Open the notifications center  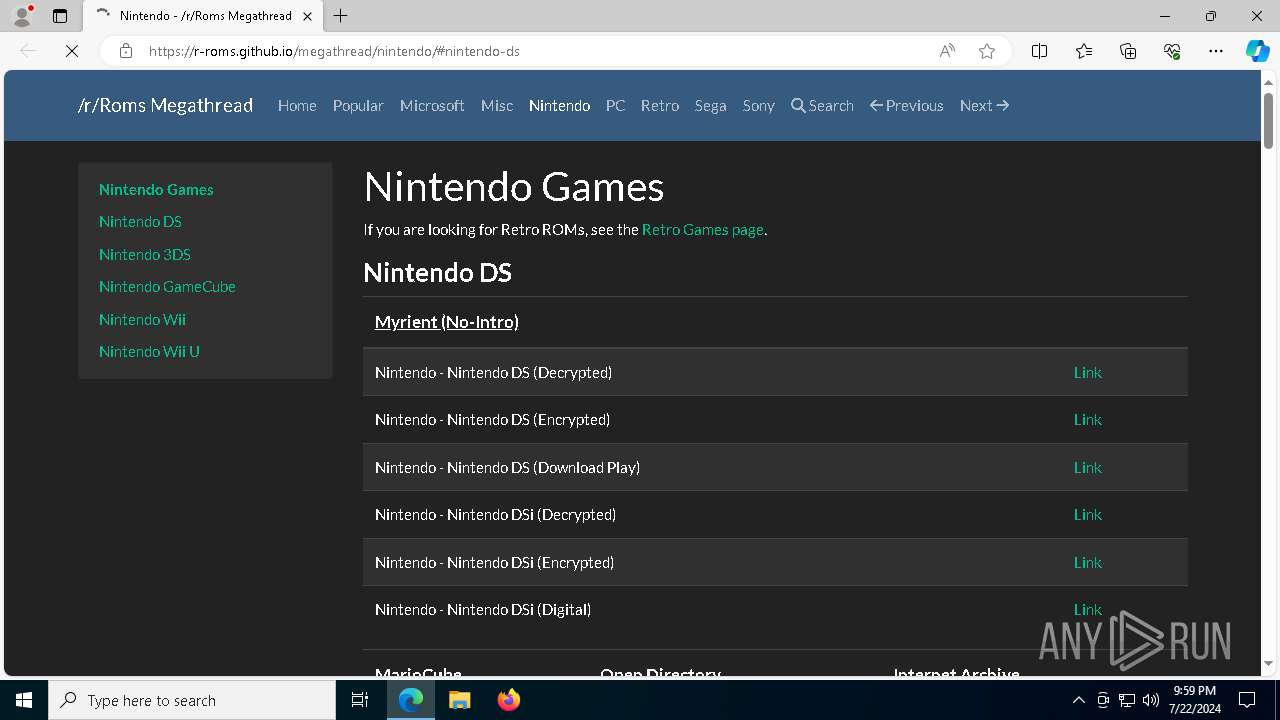click(1248, 700)
